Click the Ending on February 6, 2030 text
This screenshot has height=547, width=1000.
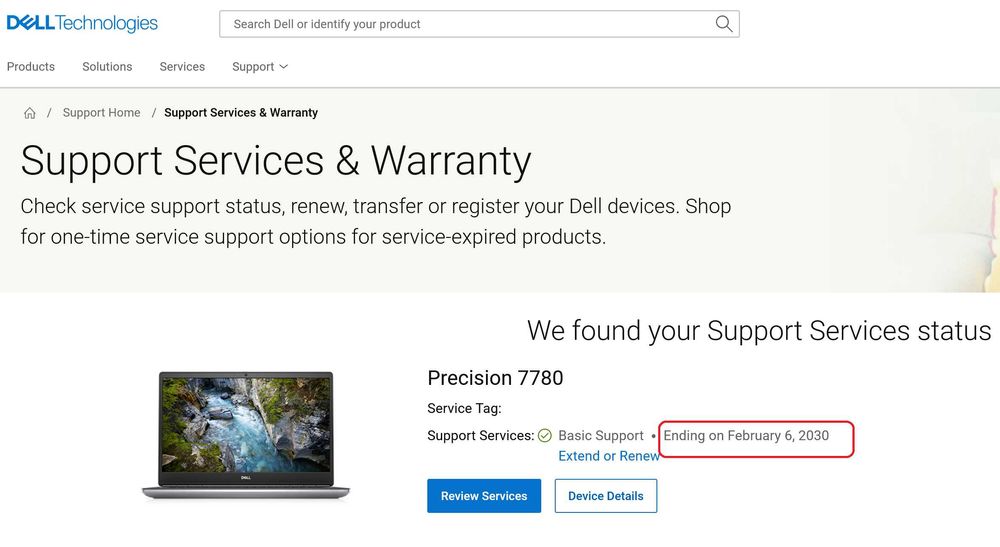[x=746, y=436]
